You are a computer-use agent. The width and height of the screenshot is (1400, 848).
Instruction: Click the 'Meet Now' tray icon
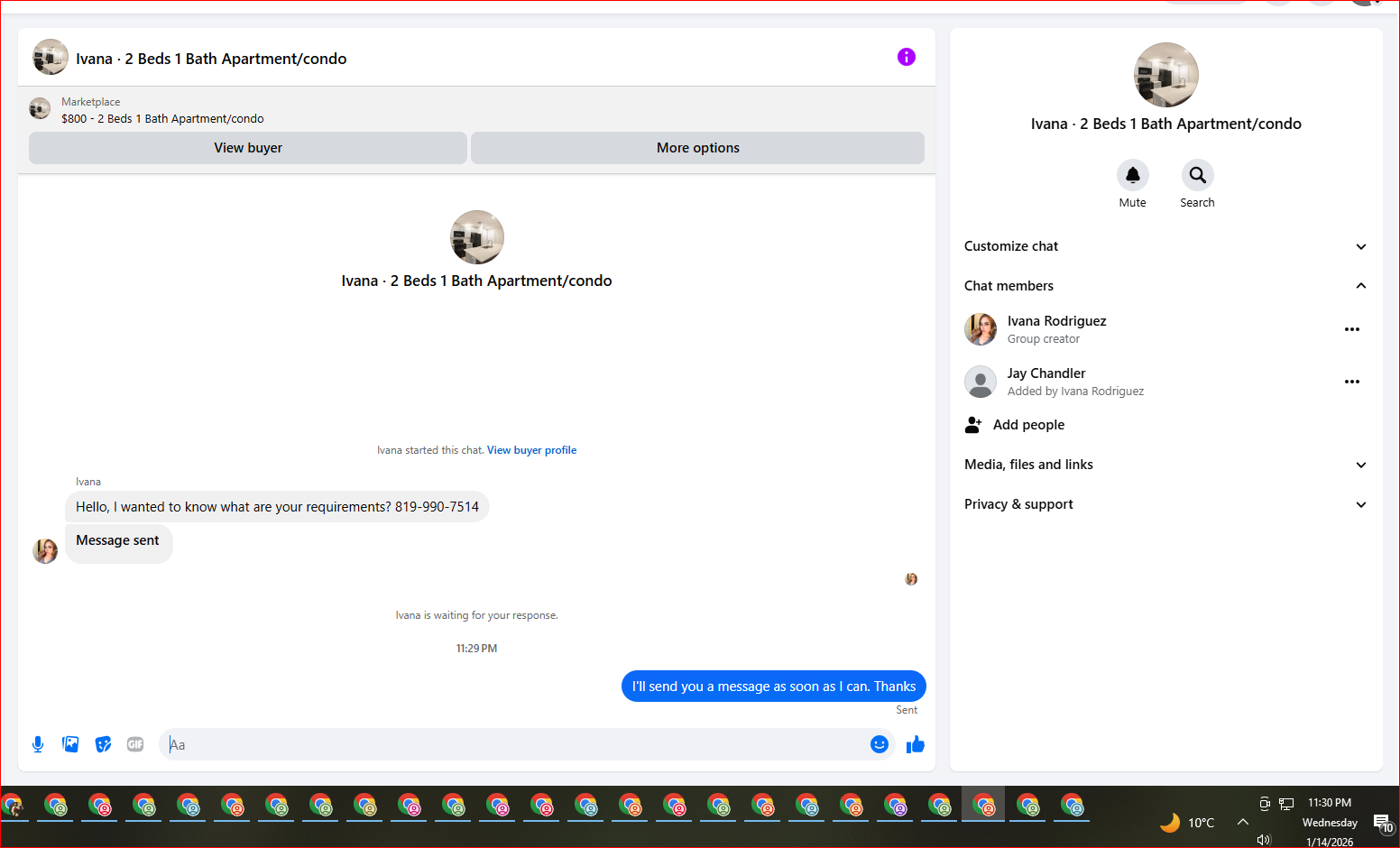tap(1265, 803)
